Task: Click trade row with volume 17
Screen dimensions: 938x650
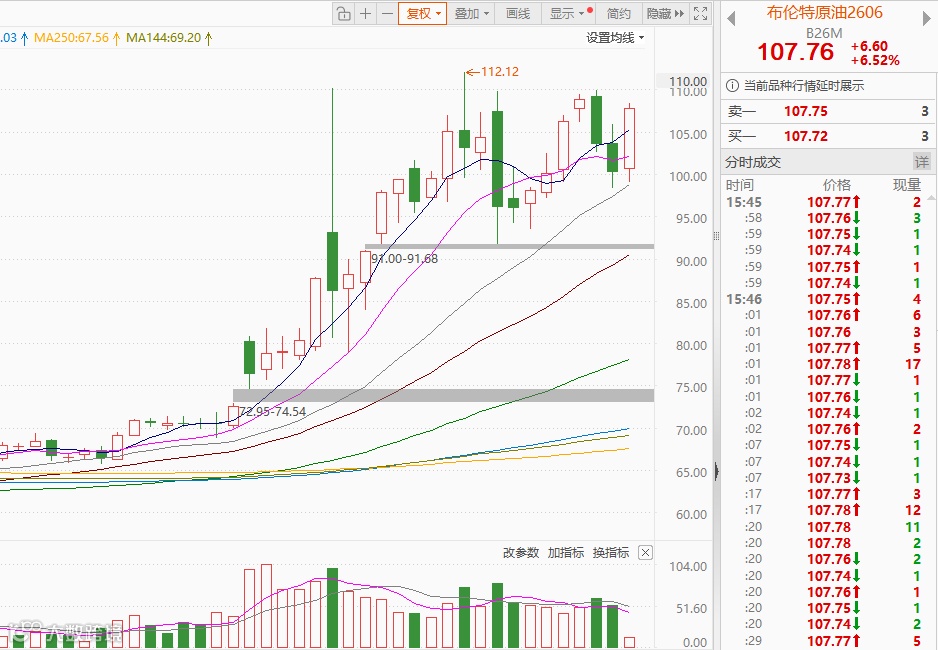Action: [x=824, y=364]
